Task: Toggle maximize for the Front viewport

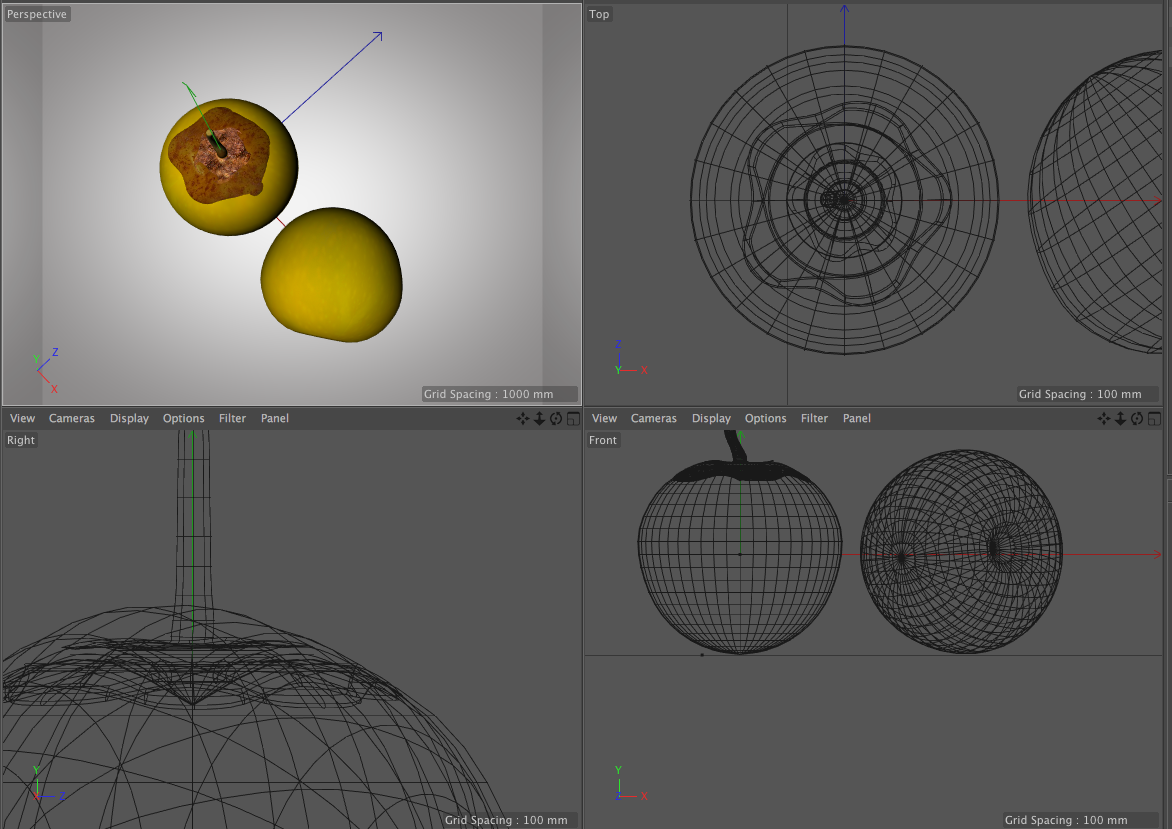Action: point(1155,419)
